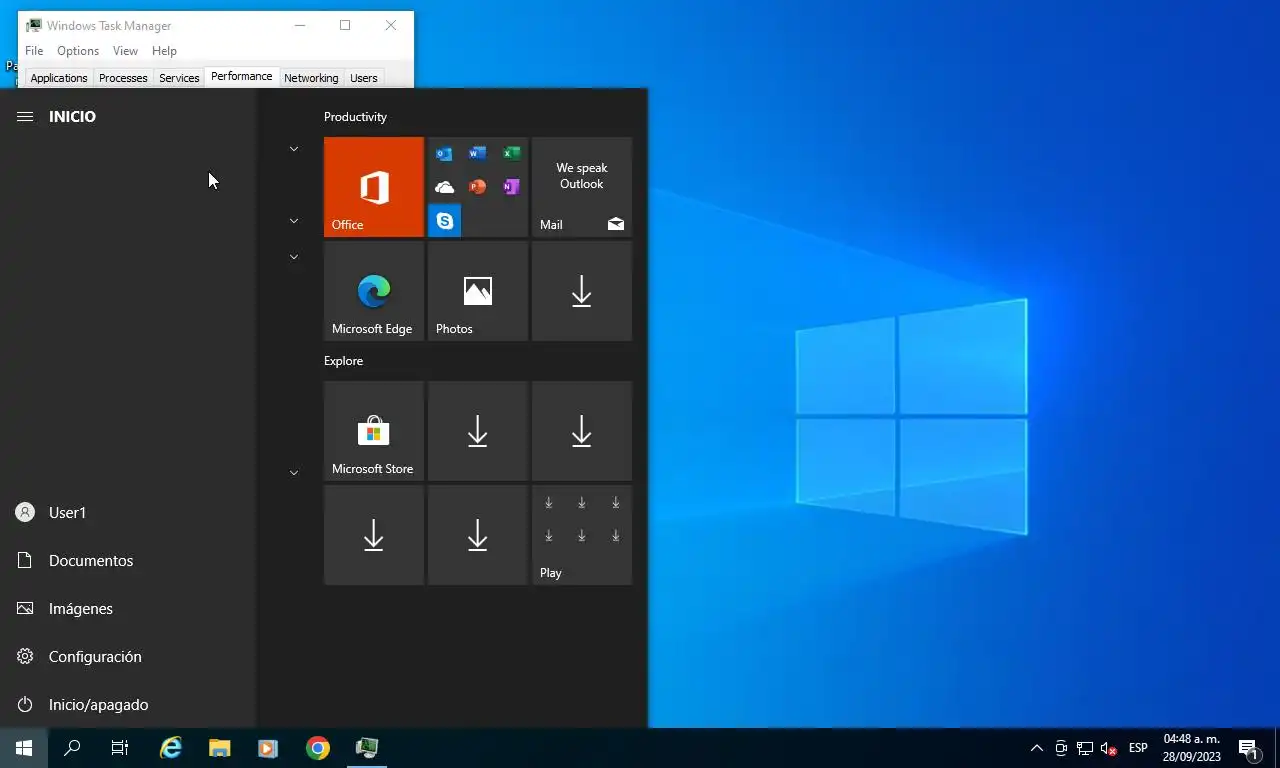Open the Photos tile
Screen dimensions: 1280x768
coord(478,291)
